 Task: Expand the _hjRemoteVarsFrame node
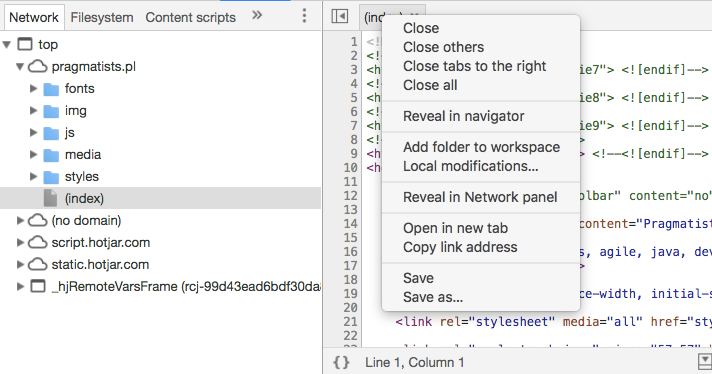coord(20,286)
